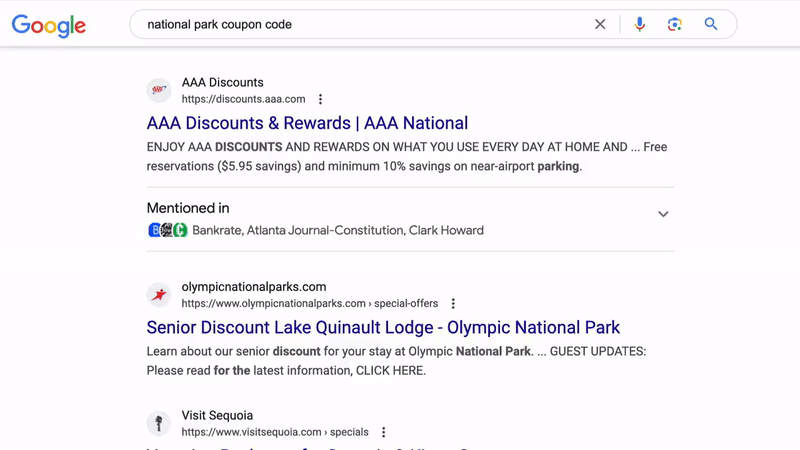Click the Visit Sequoia site name

click(x=217, y=416)
